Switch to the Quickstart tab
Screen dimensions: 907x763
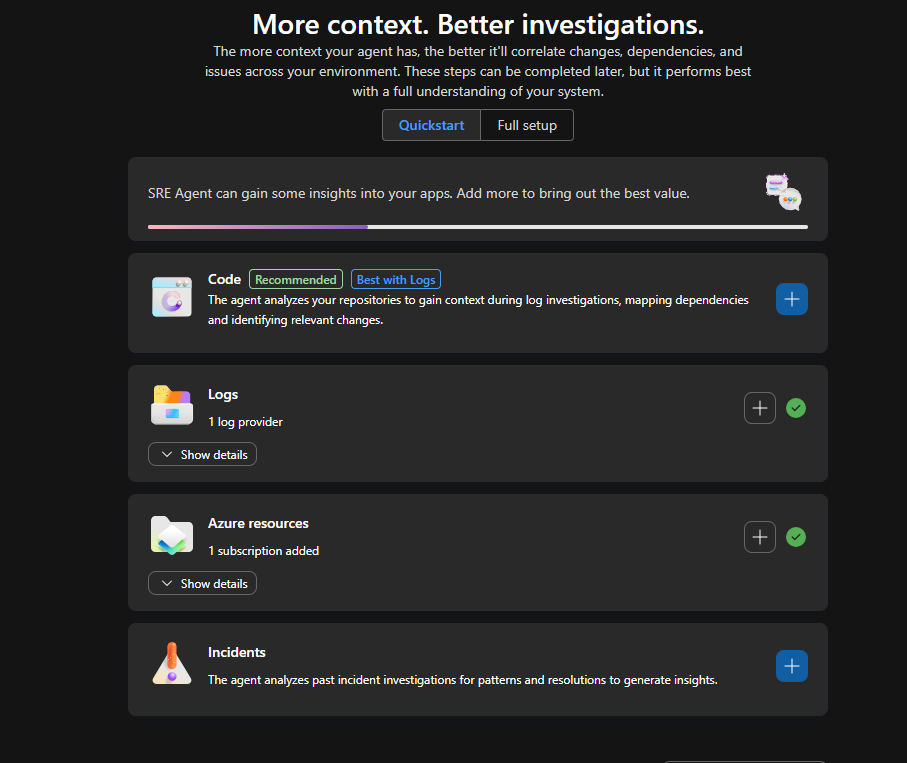(432, 125)
